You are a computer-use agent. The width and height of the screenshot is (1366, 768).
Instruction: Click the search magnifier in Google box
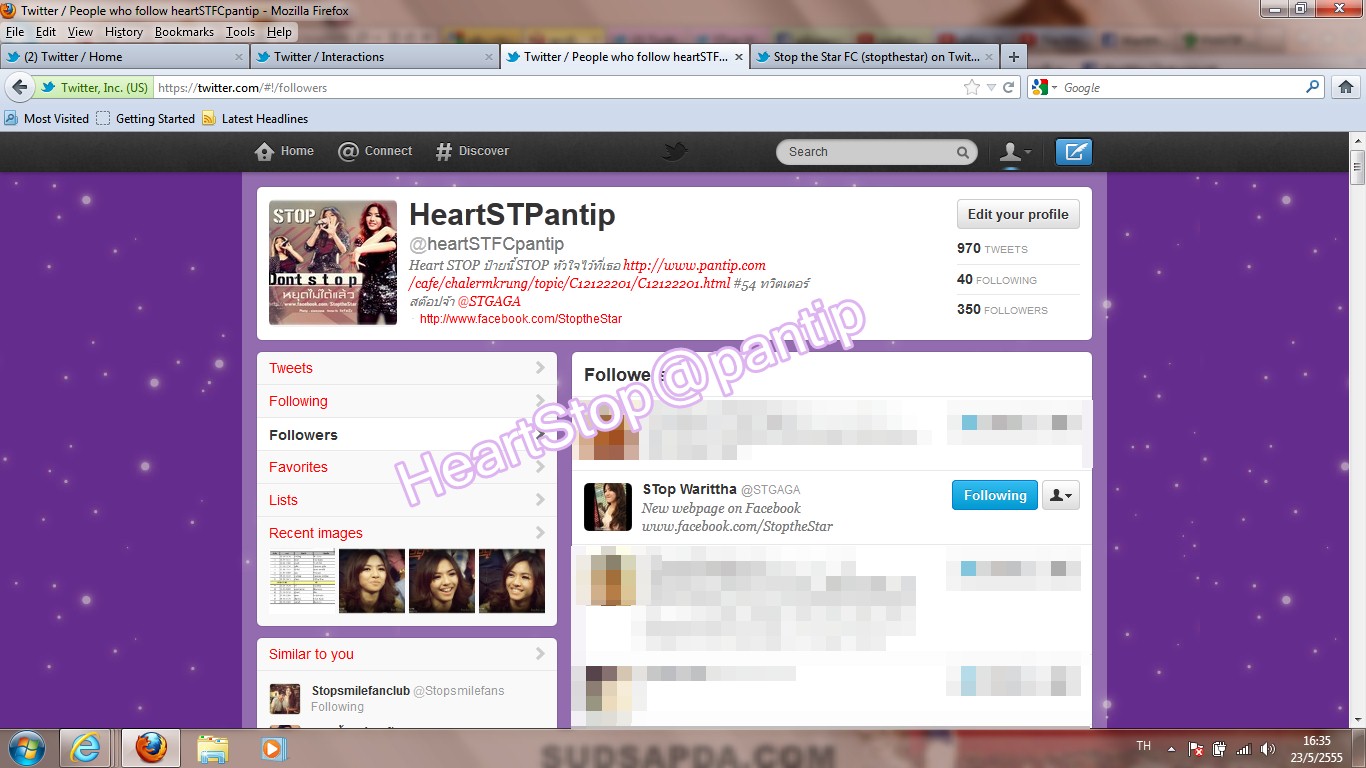coord(1313,87)
